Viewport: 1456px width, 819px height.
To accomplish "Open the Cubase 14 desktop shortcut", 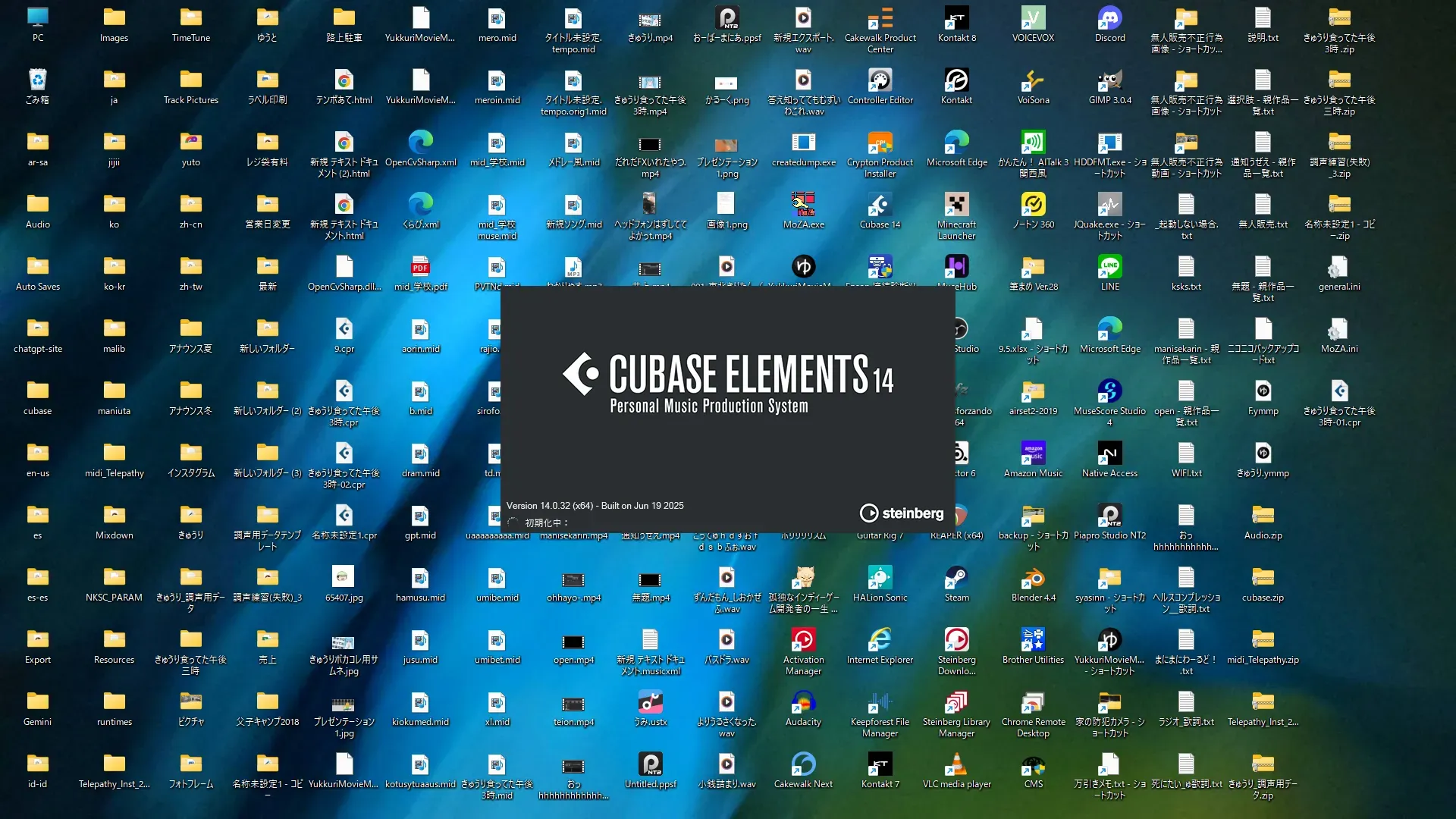I will point(880,206).
